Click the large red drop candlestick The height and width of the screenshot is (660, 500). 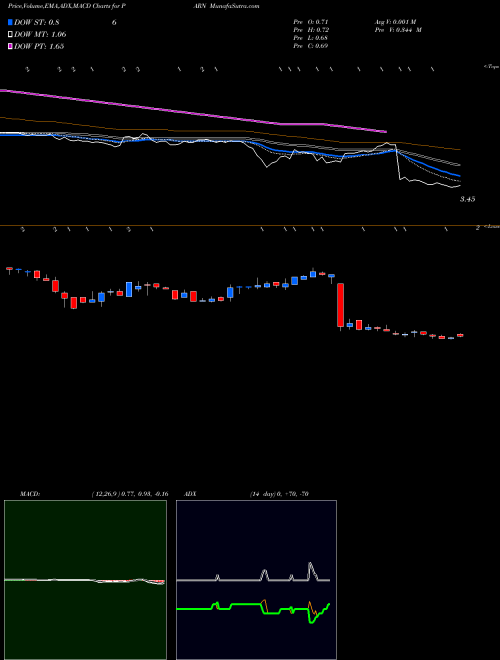click(x=340, y=305)
